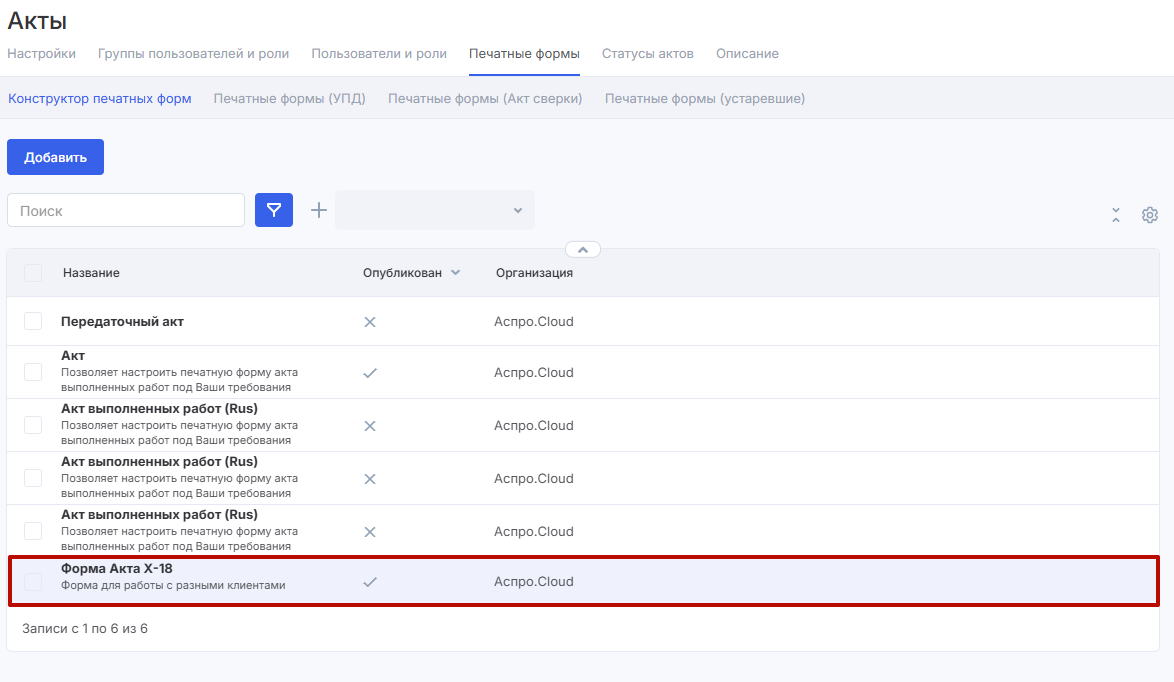Check the box for Передаточный акт
This screenshot has height=682, width=1174.
click(33, 321)
